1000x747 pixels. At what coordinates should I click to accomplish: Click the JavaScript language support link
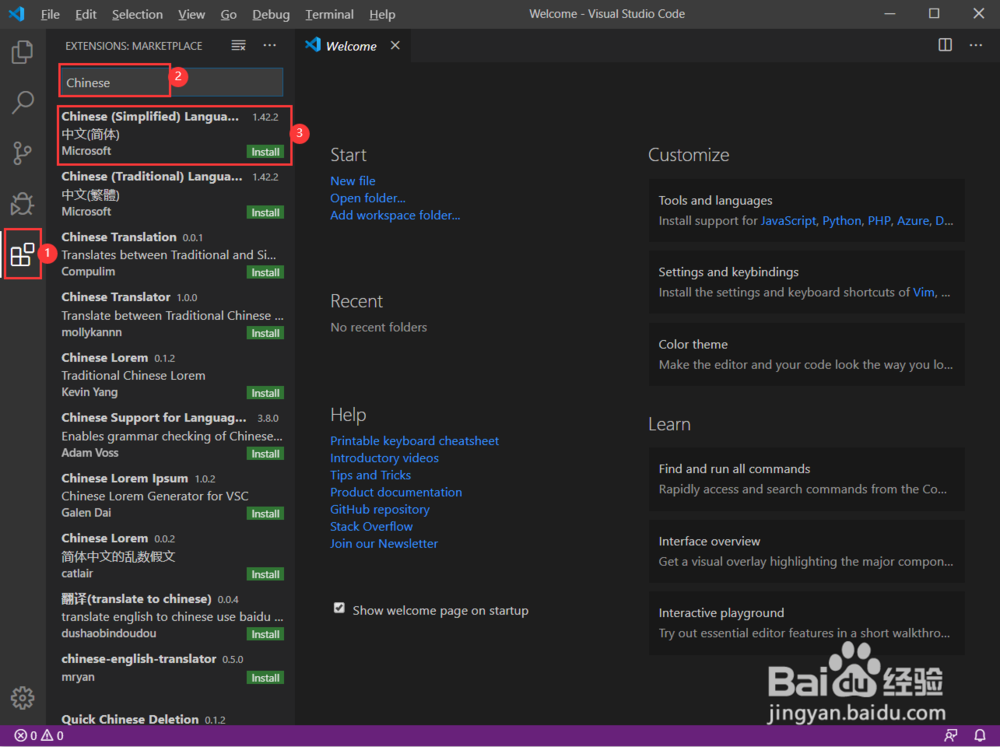[788, 221]
